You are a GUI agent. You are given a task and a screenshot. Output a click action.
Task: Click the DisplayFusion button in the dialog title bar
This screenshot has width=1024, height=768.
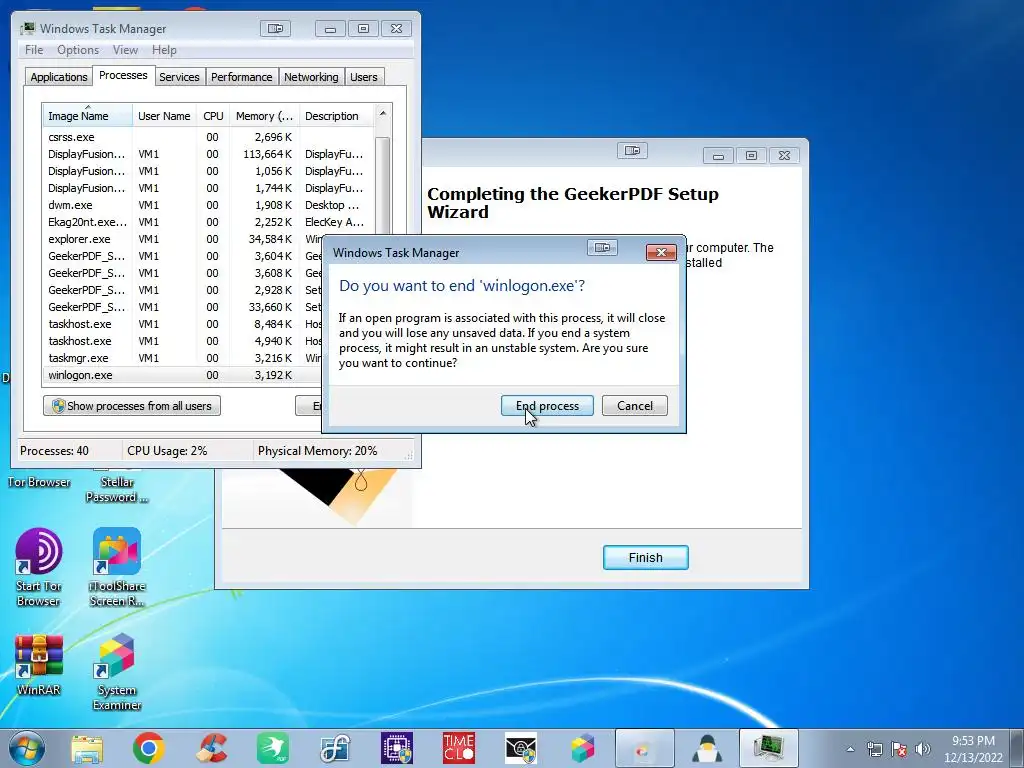coord(602,248)
